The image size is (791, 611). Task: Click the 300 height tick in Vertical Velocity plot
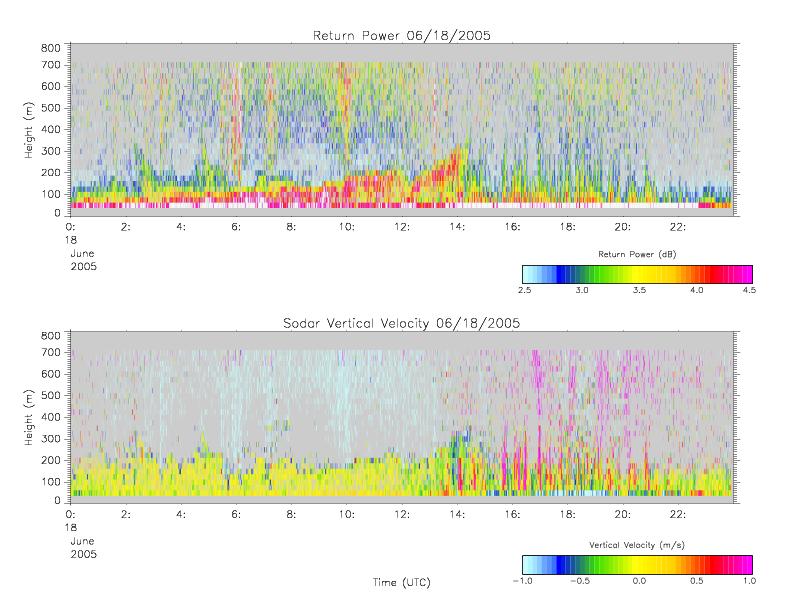click(x=50, y=439)
